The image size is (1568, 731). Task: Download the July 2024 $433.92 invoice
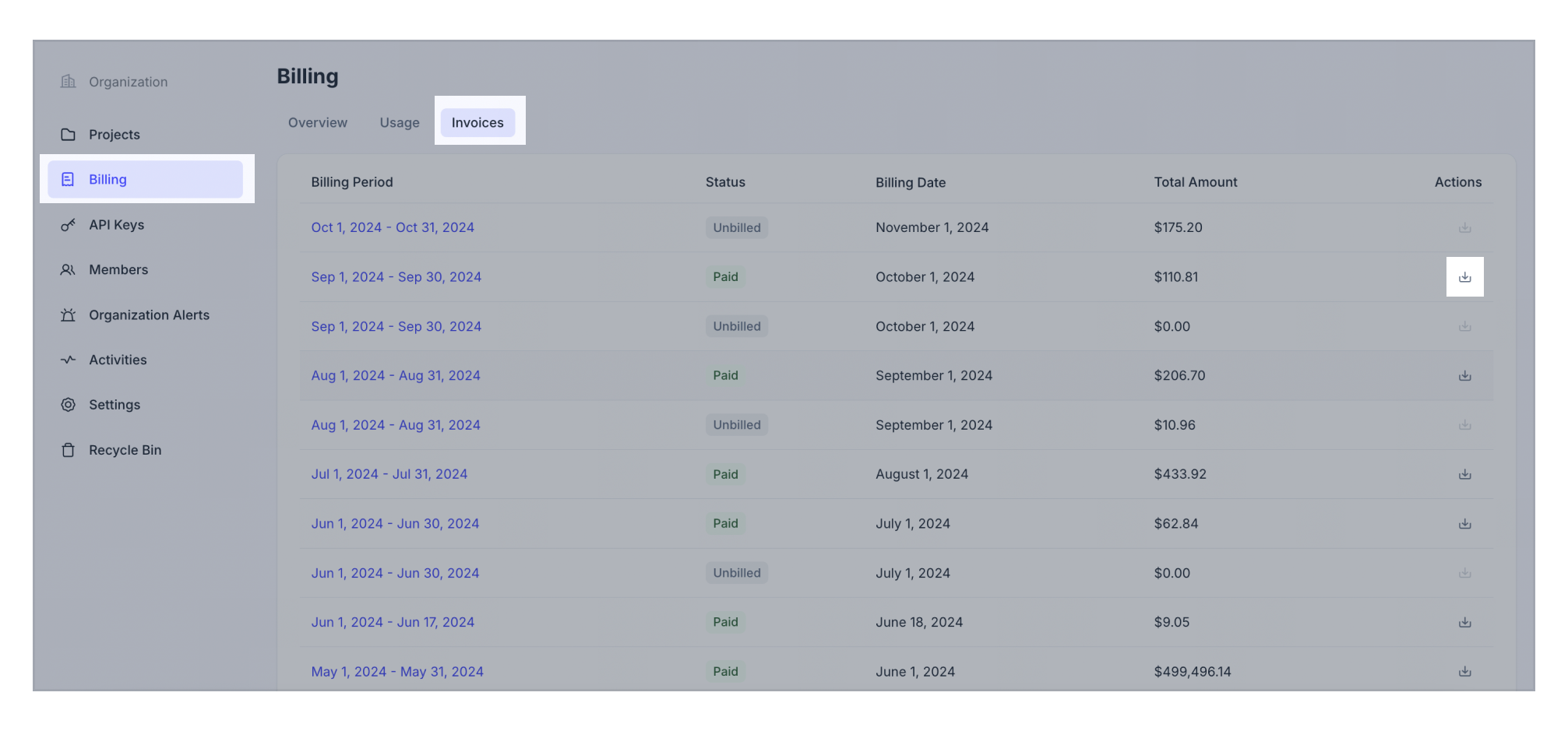1465,473
